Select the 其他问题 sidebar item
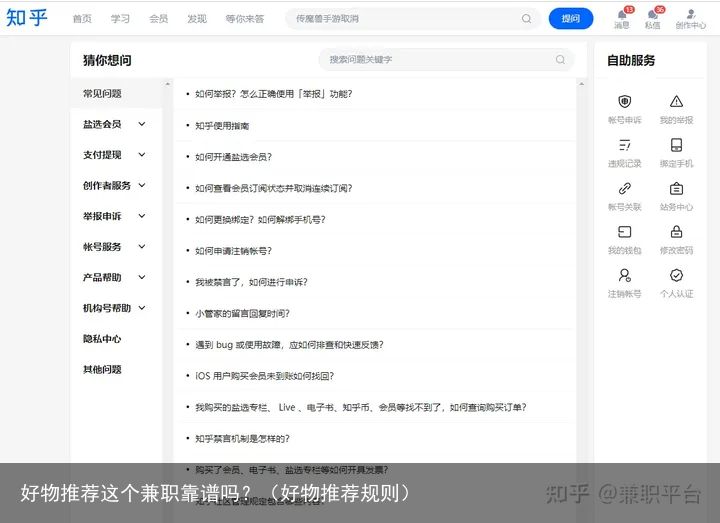The image size is (720, 523). [x=102, y=370]
